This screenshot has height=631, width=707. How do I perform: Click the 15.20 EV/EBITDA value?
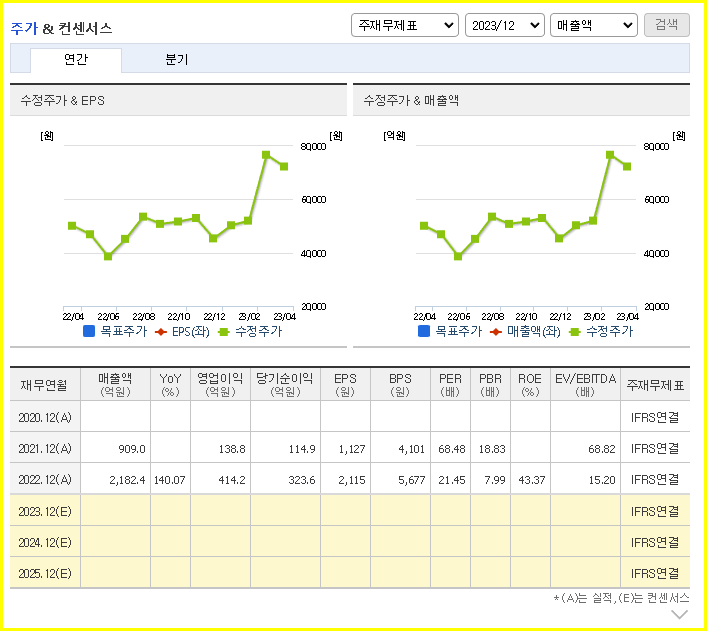point(602,480)
